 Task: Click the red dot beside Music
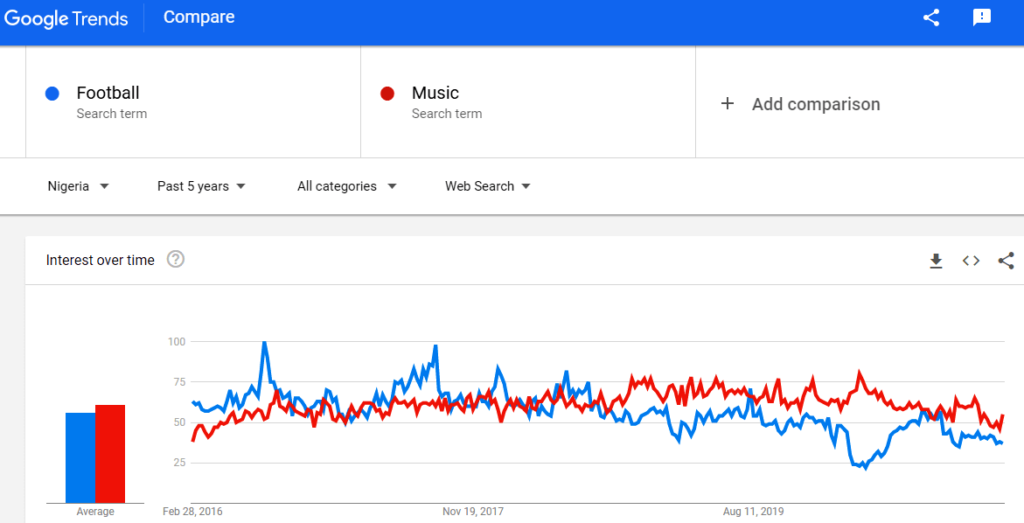(x=388, y=94)
